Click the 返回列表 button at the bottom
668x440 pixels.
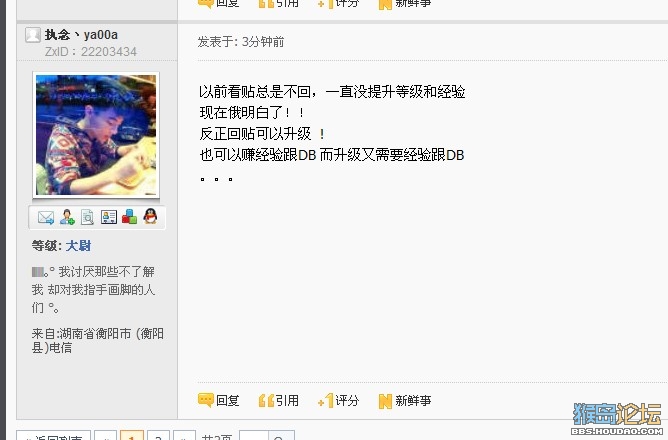click(x=54, y=436)
